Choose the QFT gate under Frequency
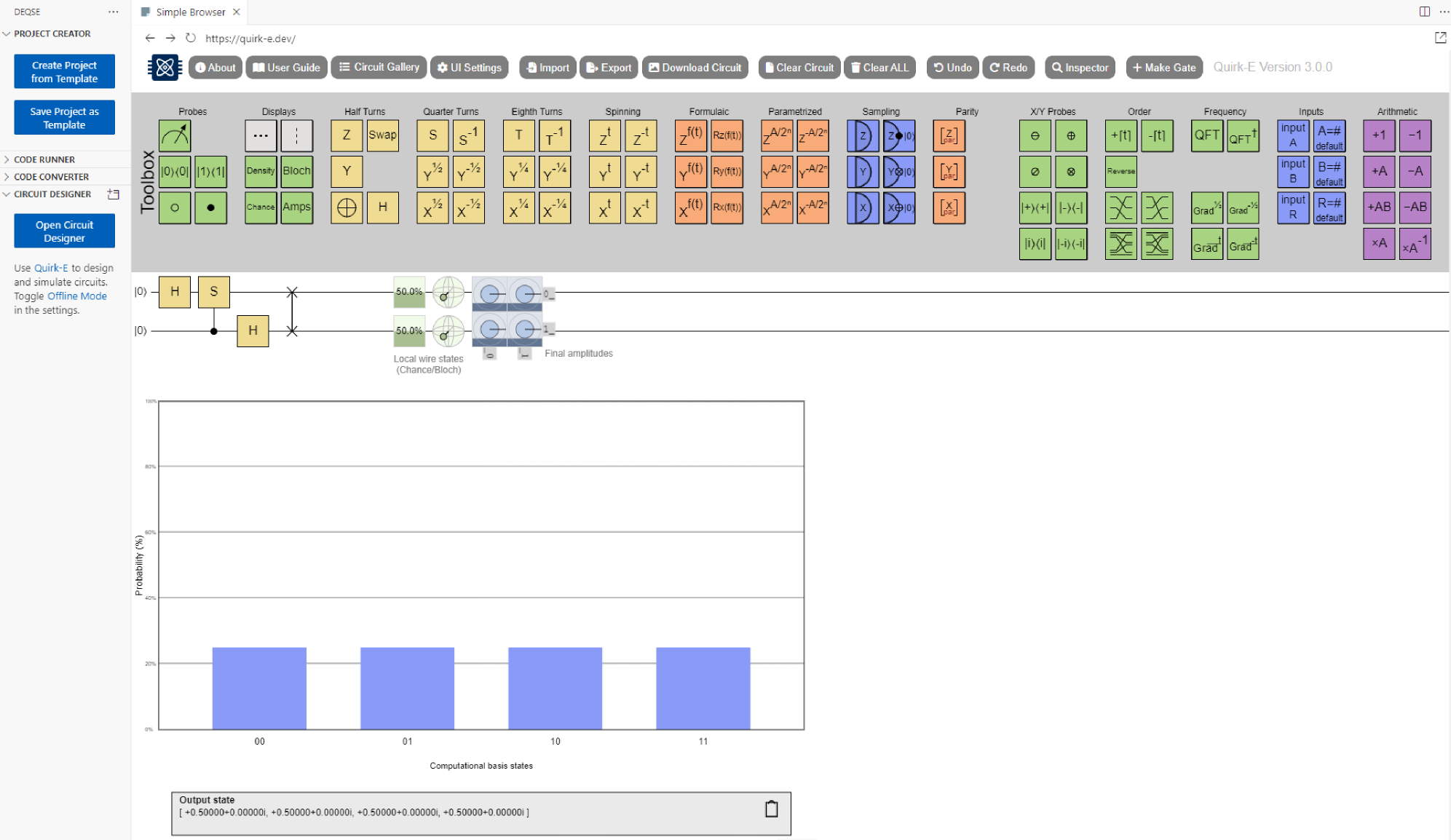Viewport: 1451px width, 840px height. pyautogui.click(x=1206, y=135)
